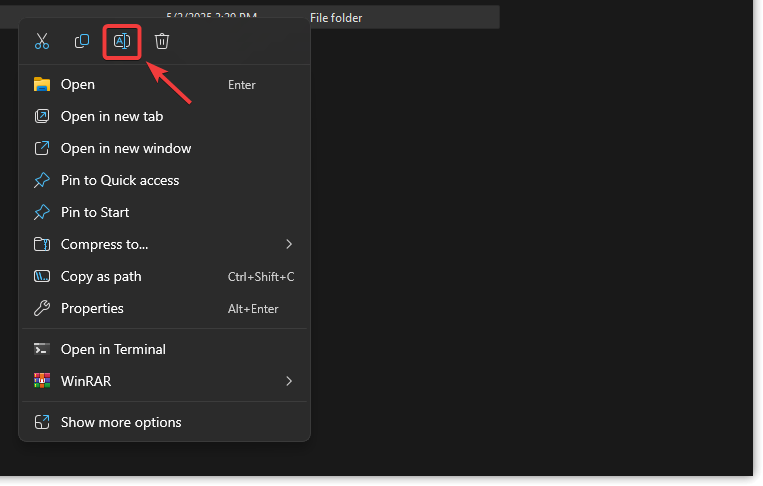Click the WinRAR text label
The height and width of the screenshot is (486, 763).
[86, 381]
